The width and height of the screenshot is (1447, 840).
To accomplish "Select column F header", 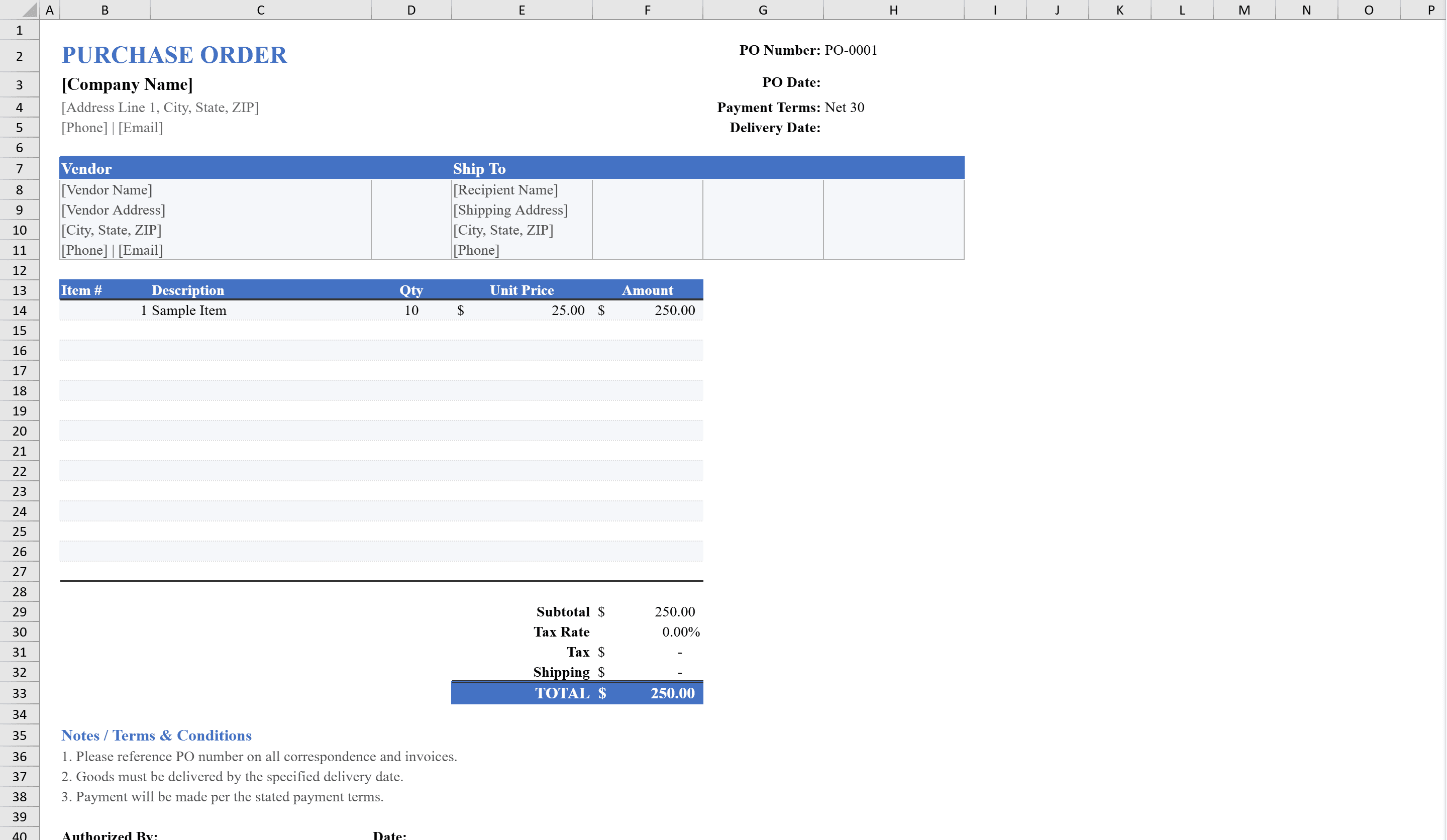I will [647, 9].
